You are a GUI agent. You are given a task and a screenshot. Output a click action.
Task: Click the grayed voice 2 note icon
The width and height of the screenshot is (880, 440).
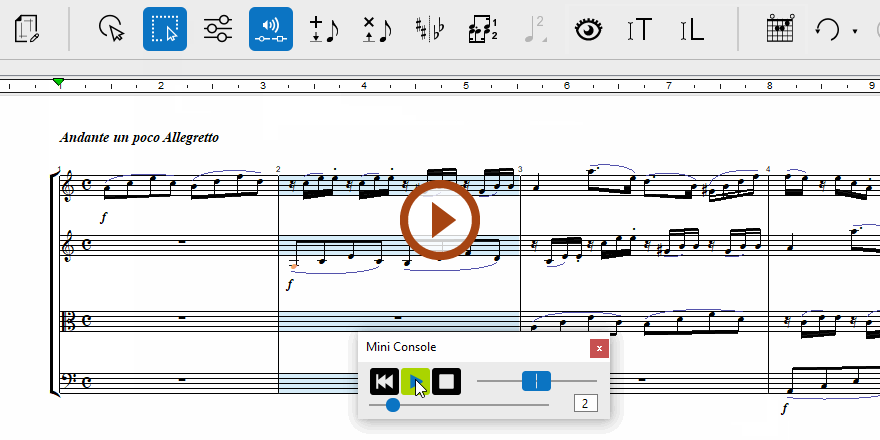(535, 29)
